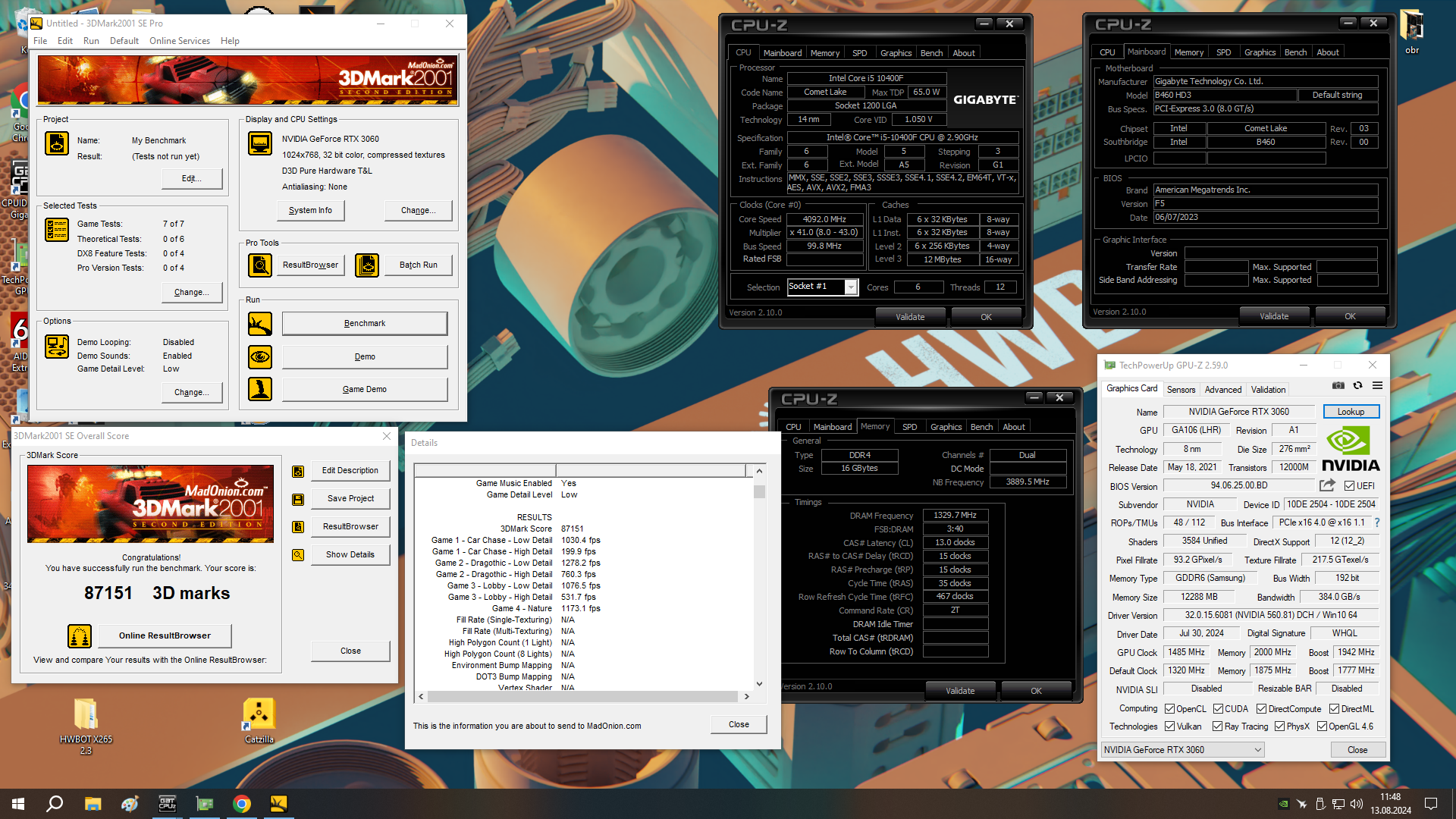
Task: Switch to the Advanced tab in GPU-Z
Action: [1223, 390]
